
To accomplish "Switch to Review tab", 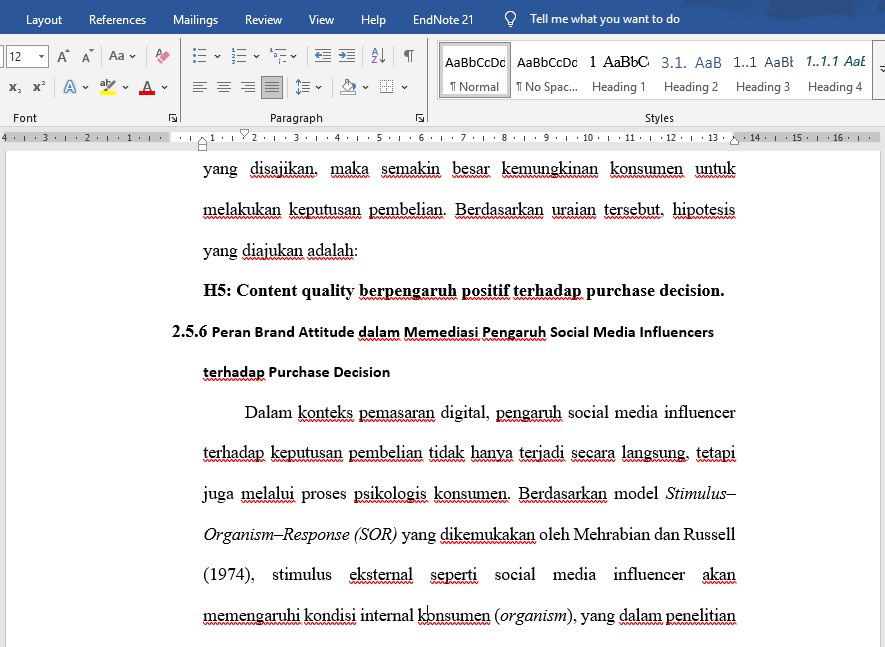I will 263,20.
